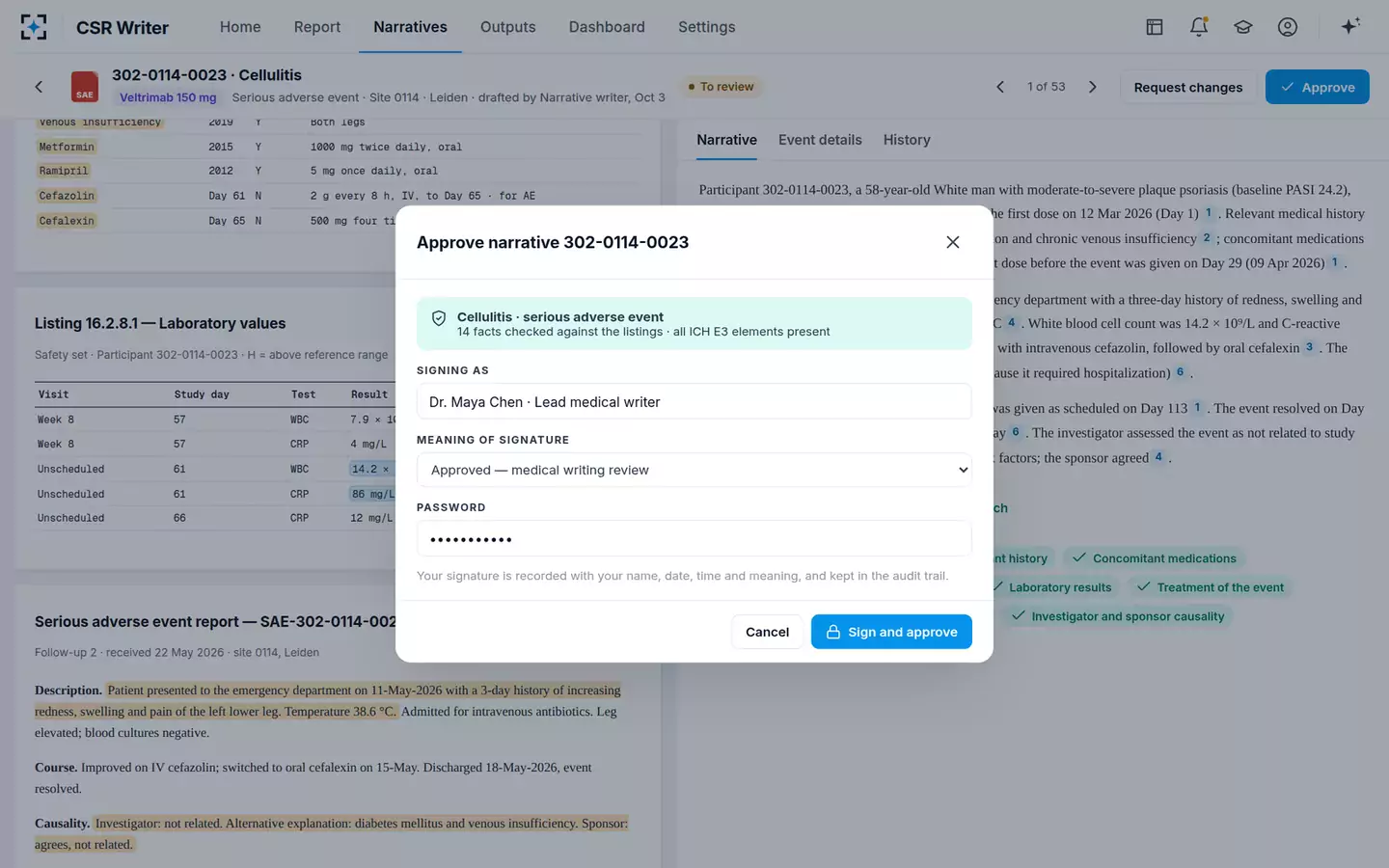
Task: Click the '1 of 53' counter text
Action: point(1047,87)
